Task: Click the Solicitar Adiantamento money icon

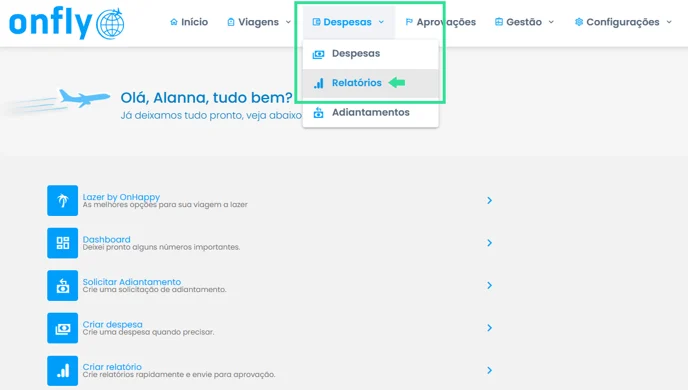Action: (x=62, y=286)
